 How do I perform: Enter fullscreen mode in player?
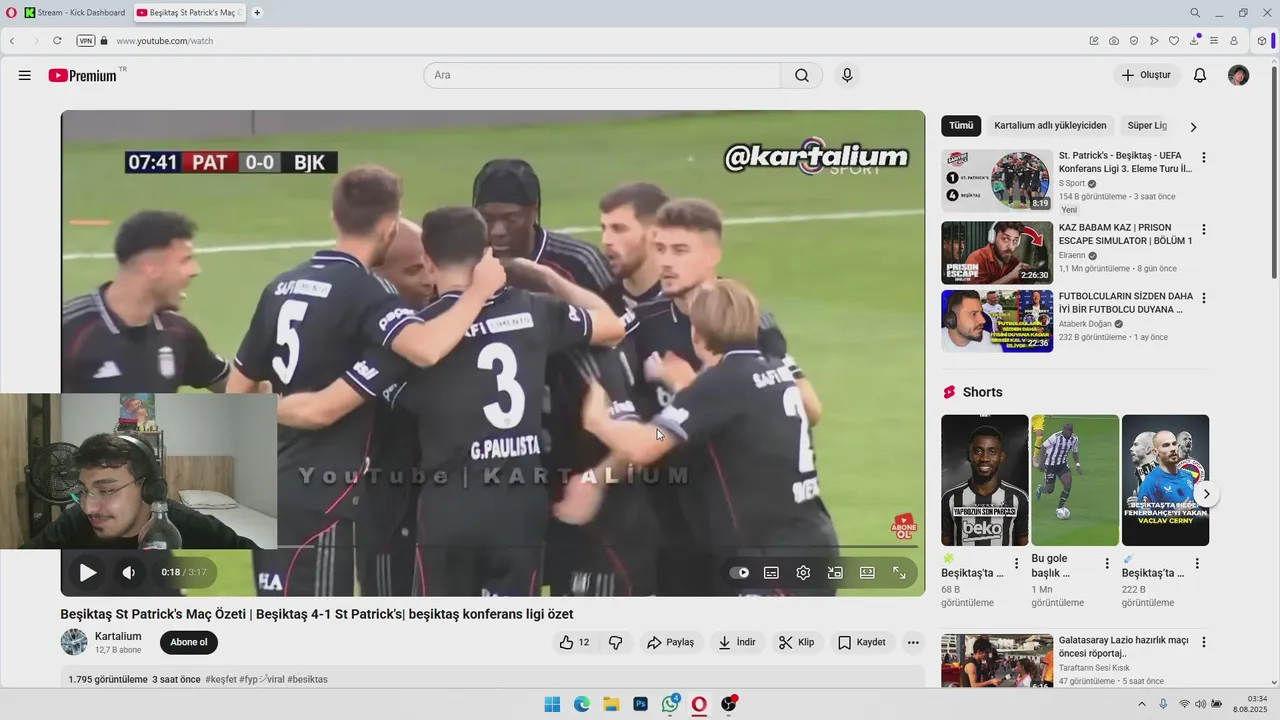pos(899,573)
